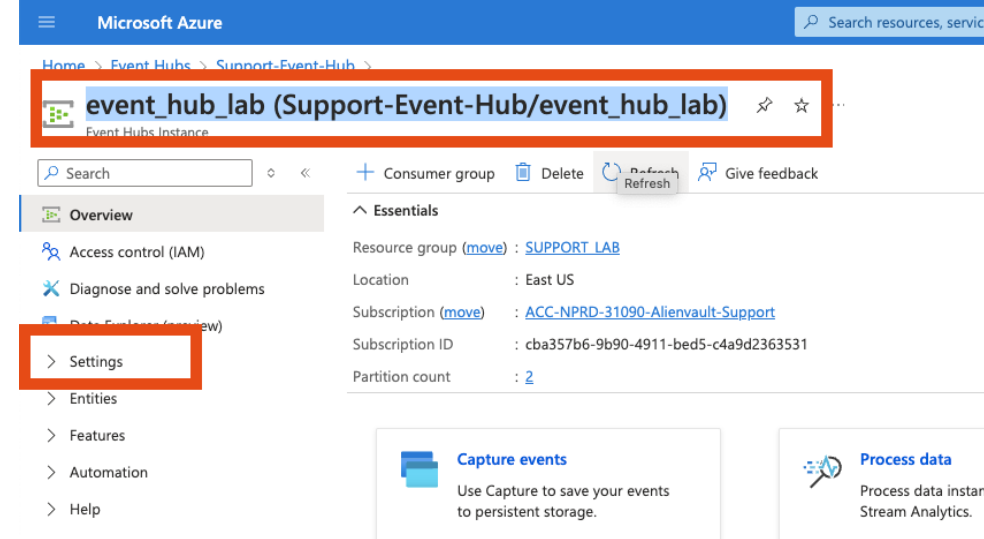Open the SUPPORT_LAB resource group
Image resolution: width=984 pixels, height=539 pixels.
(572, 247)
